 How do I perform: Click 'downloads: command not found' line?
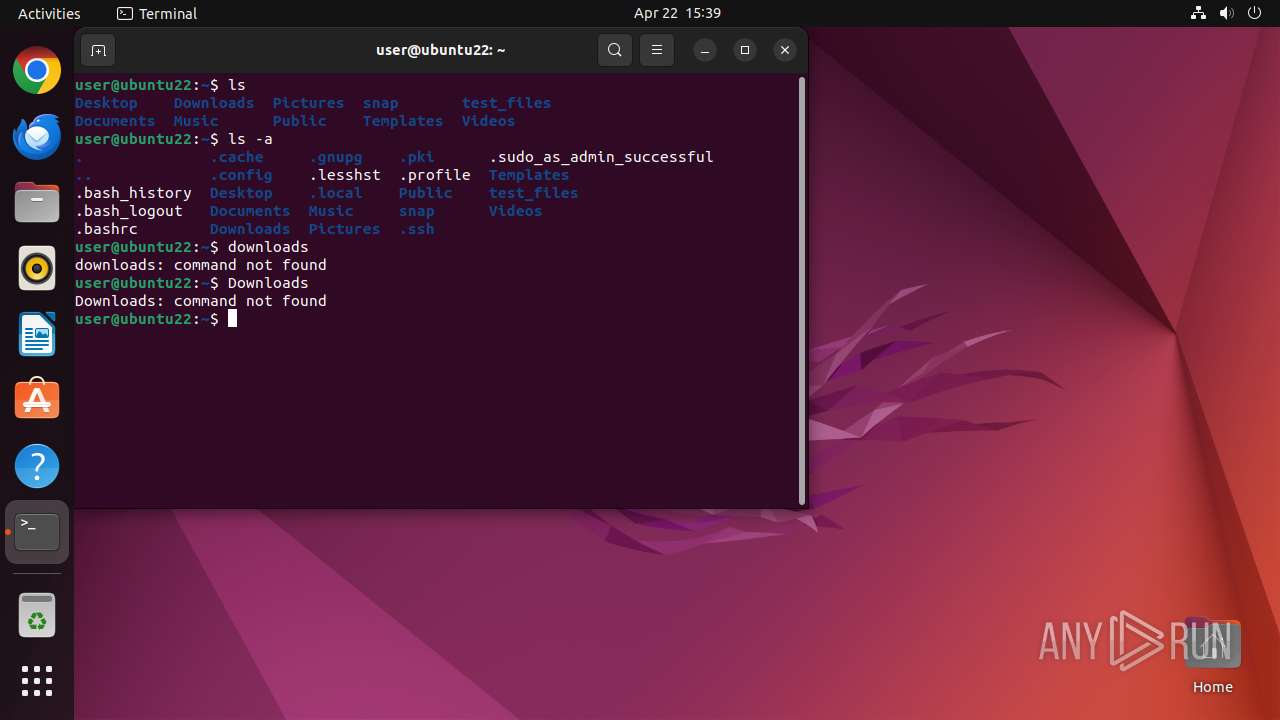point(201,265)
